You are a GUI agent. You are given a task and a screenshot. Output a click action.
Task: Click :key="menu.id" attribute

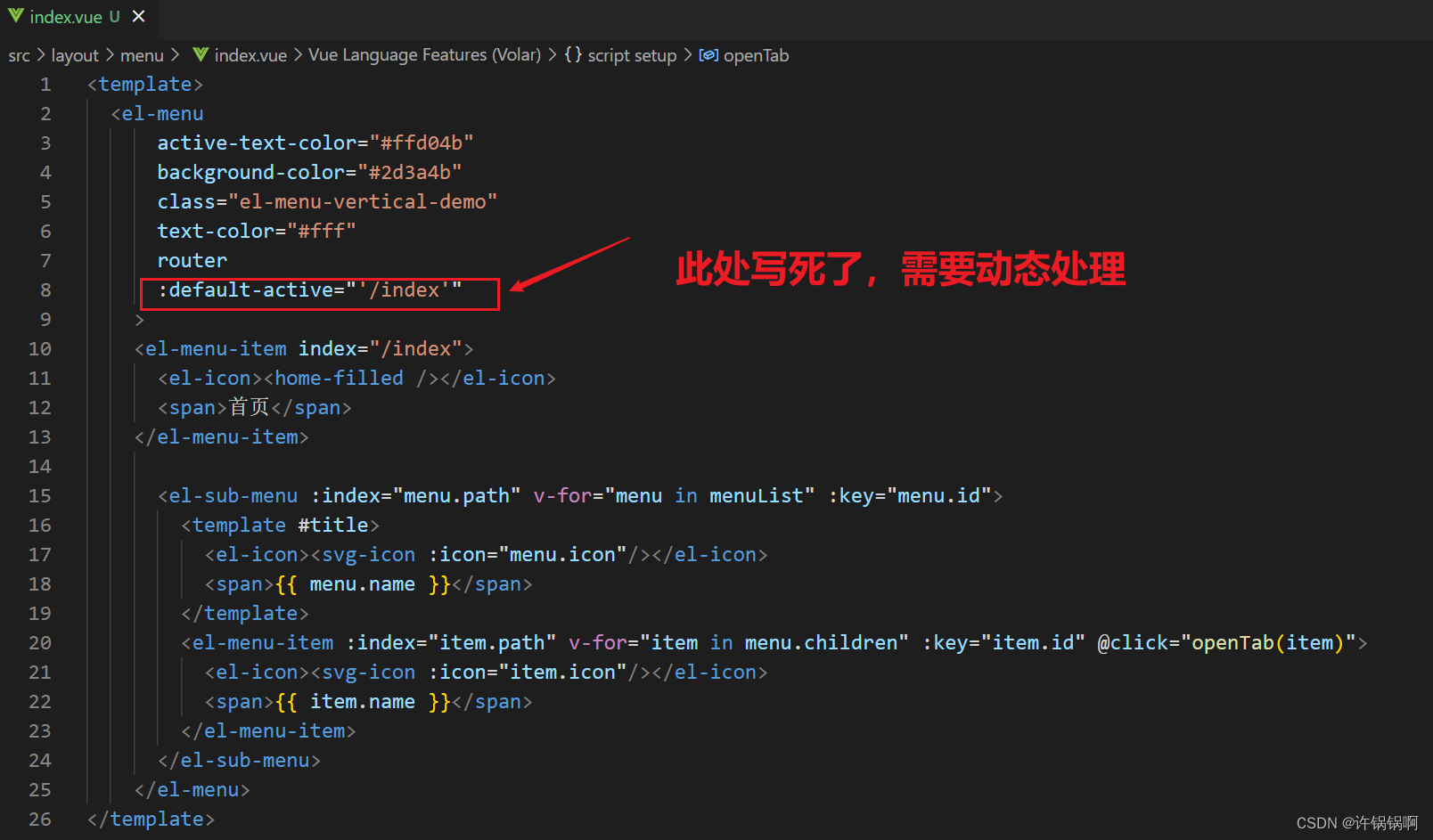[910, 496]
